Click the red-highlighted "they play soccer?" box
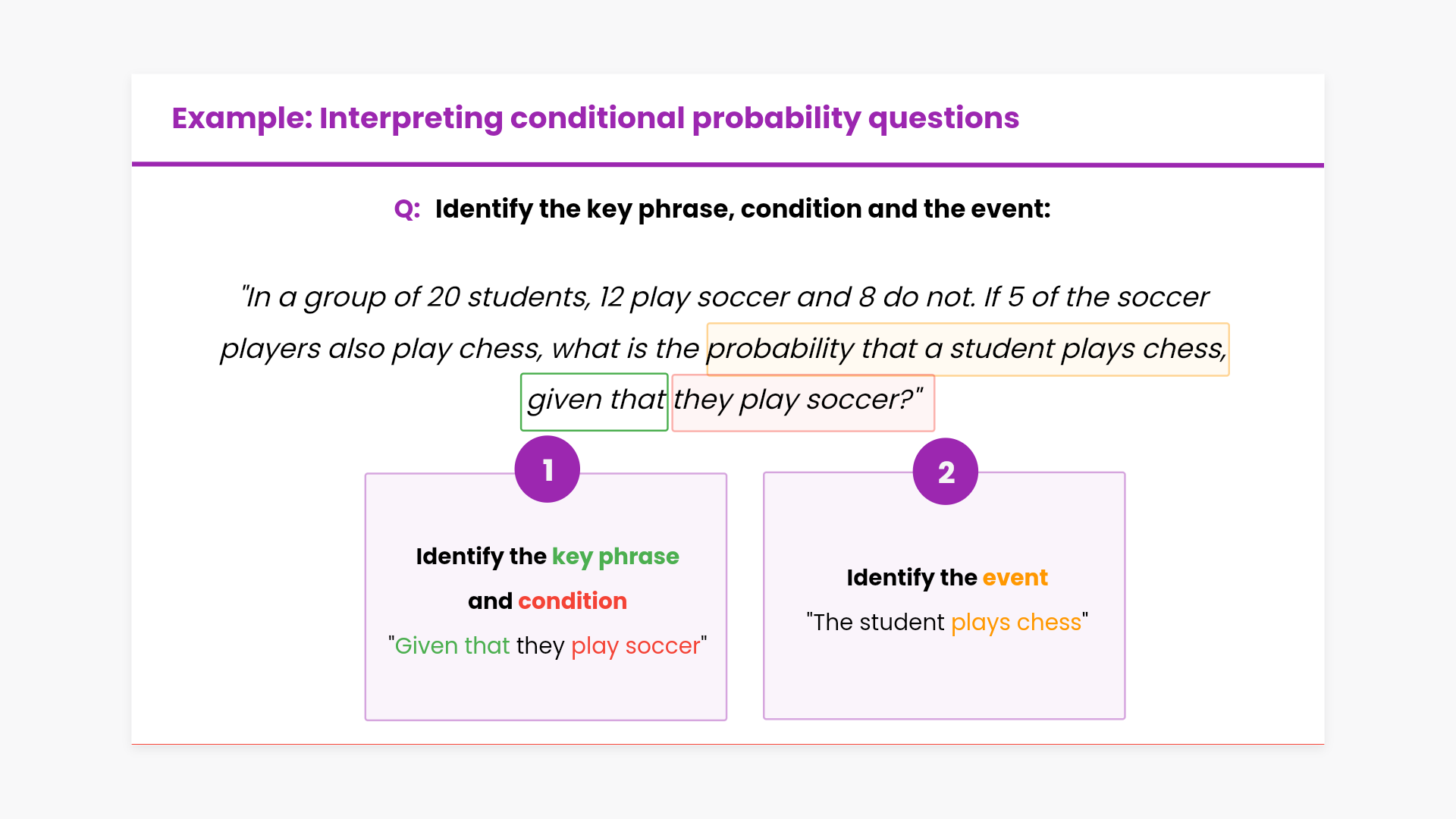This screenshot has width=1456, height=819. pyautogui.click(x=802, y=402)
